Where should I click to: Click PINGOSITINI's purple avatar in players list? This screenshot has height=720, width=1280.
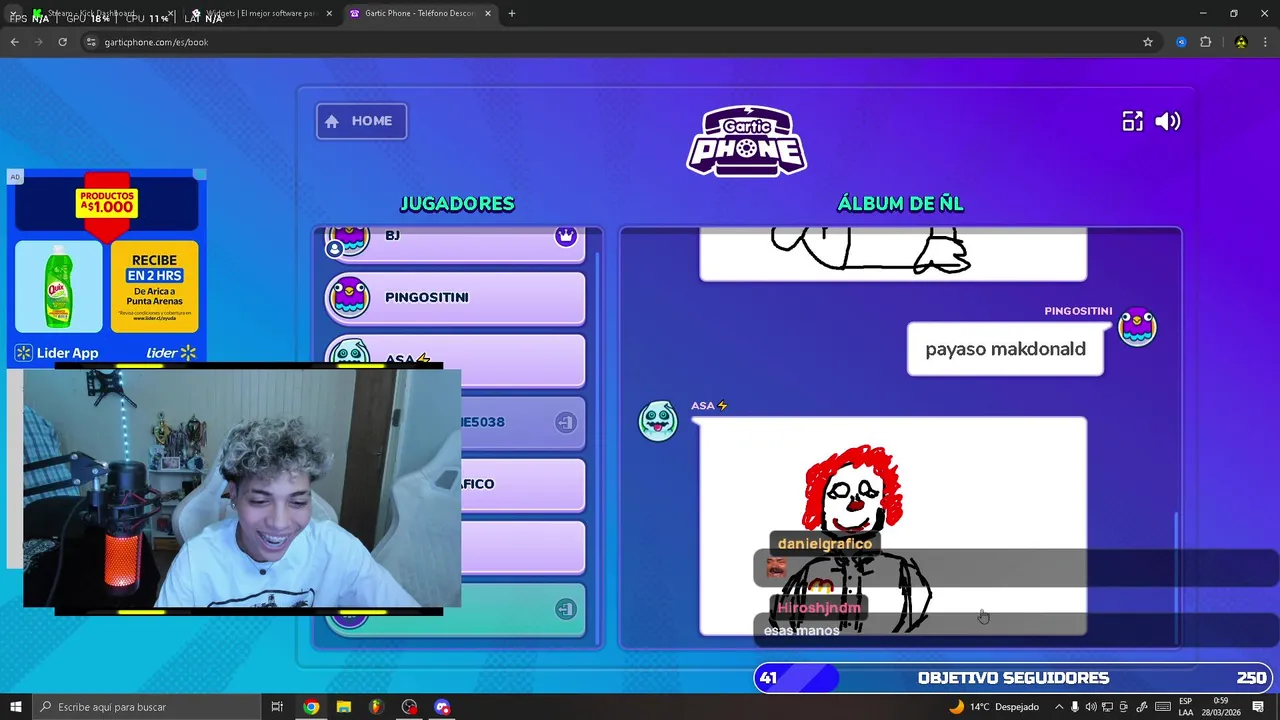click(349, 297)
